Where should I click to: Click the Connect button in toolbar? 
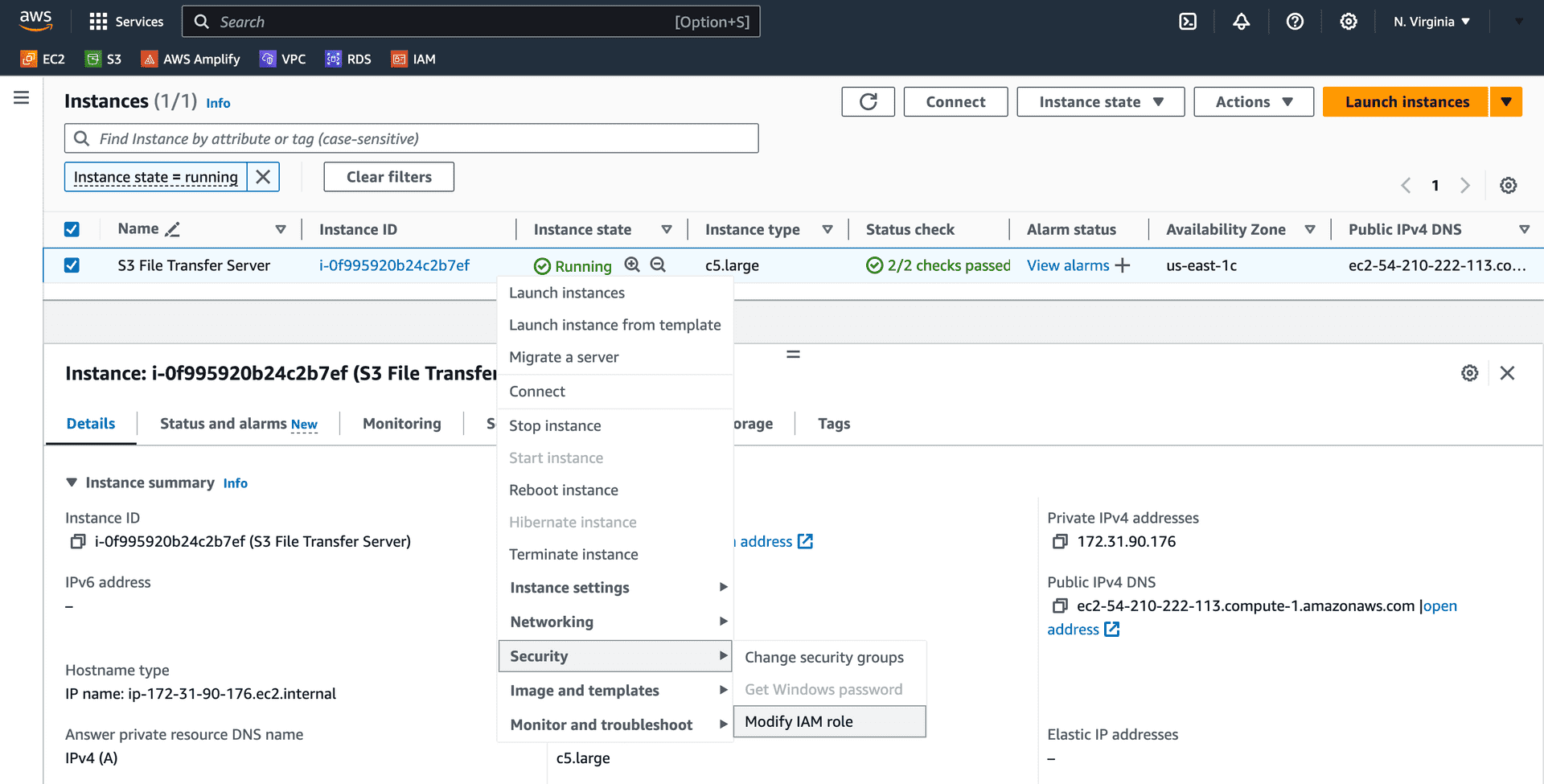point(955,102)
